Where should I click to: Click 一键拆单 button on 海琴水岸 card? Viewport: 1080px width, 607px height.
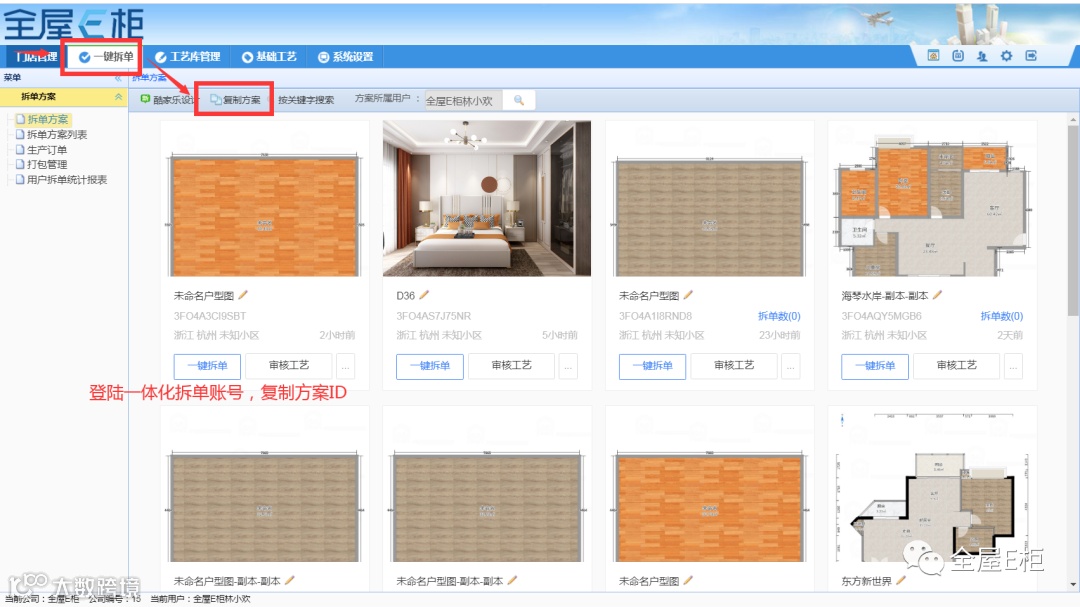click(x=875, y=366)
